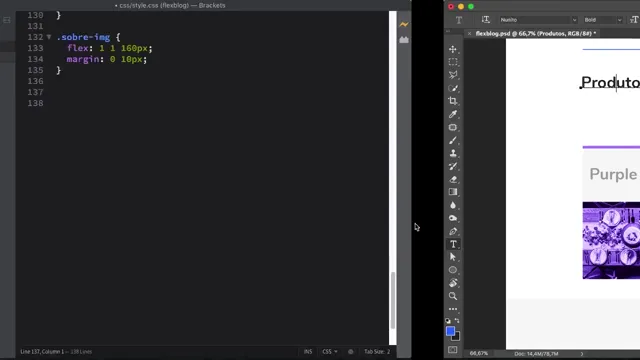Click line number 137 in gutter
640x360 pixels.
click(35, 92)
